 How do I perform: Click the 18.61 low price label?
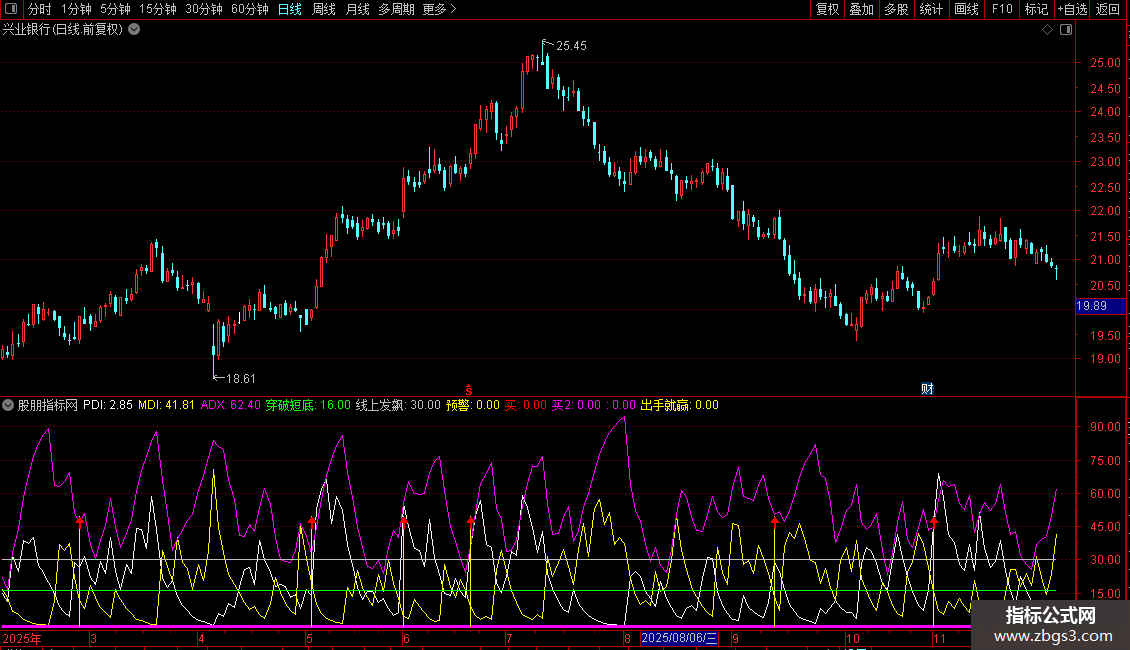pos(240,378)
